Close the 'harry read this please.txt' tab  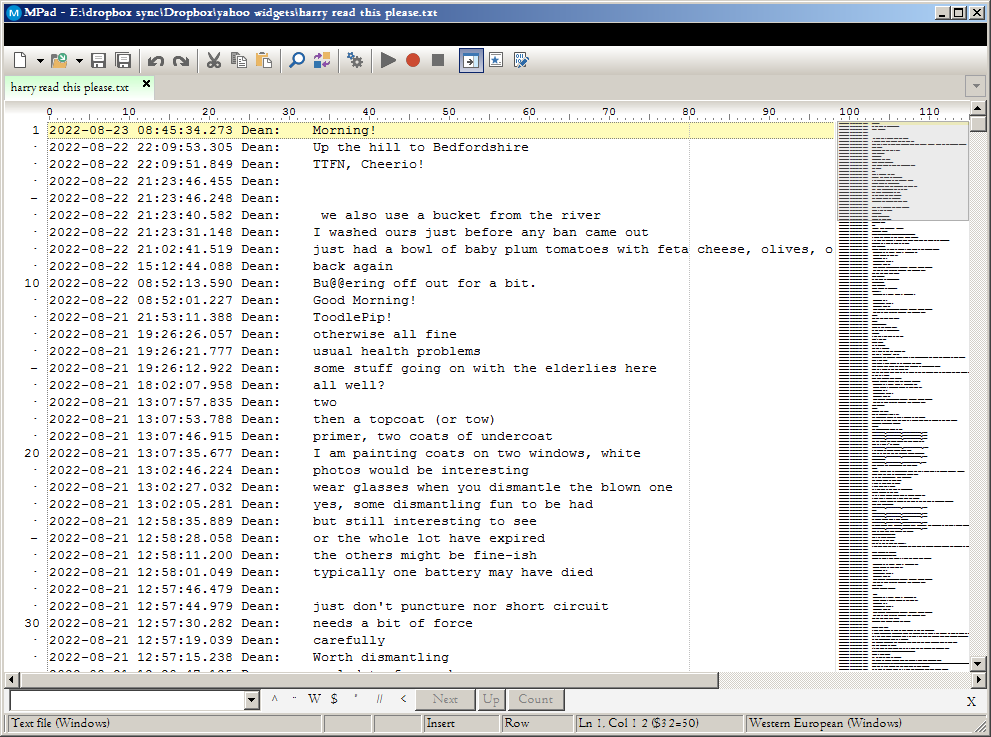pos(147,85)
